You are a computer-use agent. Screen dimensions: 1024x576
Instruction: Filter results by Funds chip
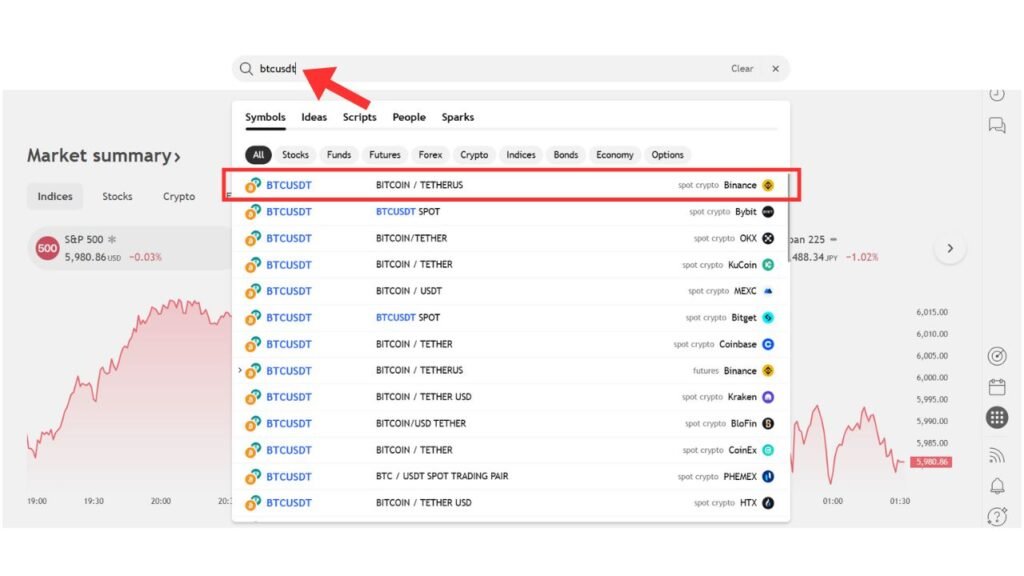pos(339,155)
